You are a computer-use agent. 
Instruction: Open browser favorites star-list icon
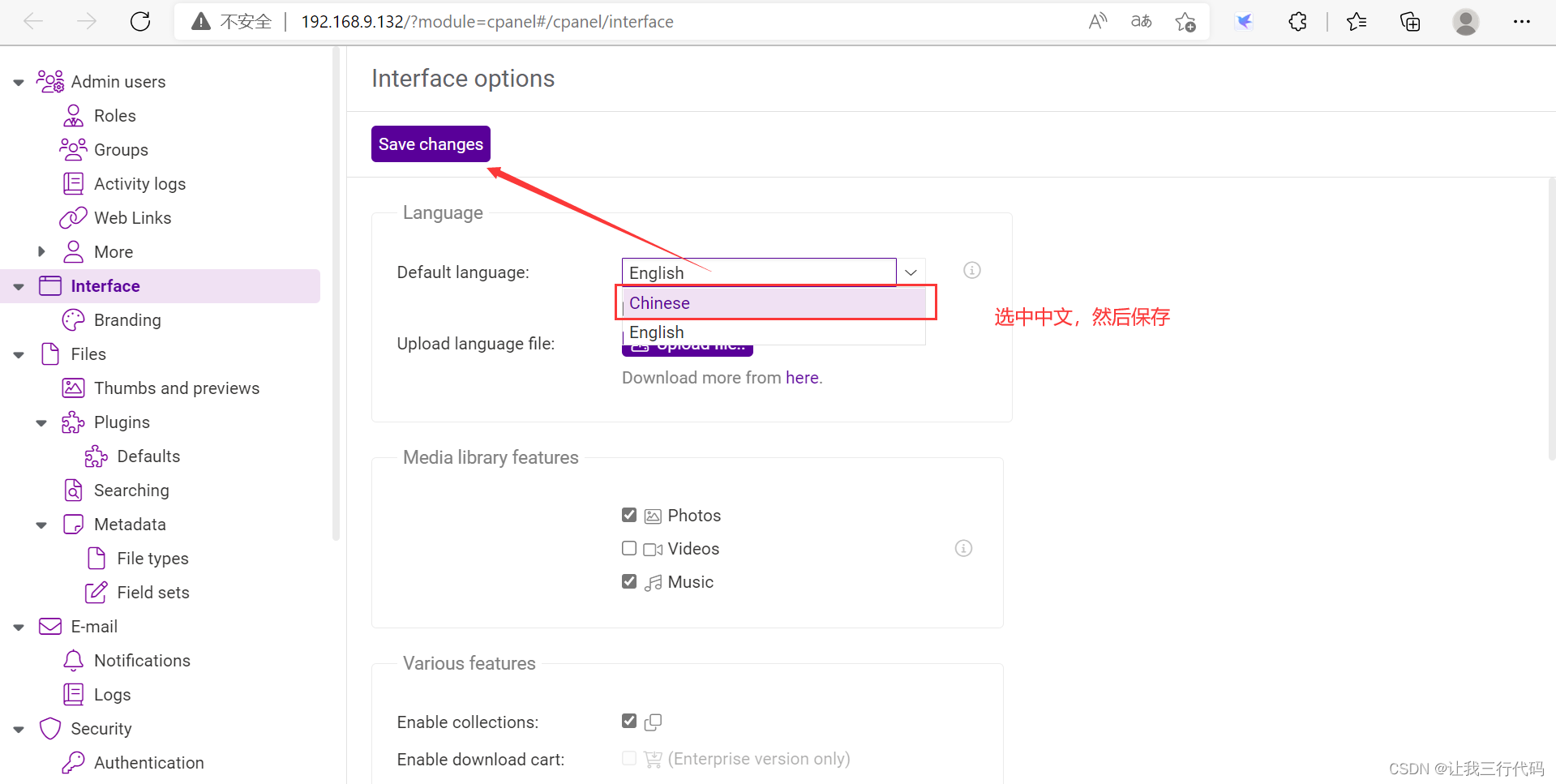tap(1356, 22)
